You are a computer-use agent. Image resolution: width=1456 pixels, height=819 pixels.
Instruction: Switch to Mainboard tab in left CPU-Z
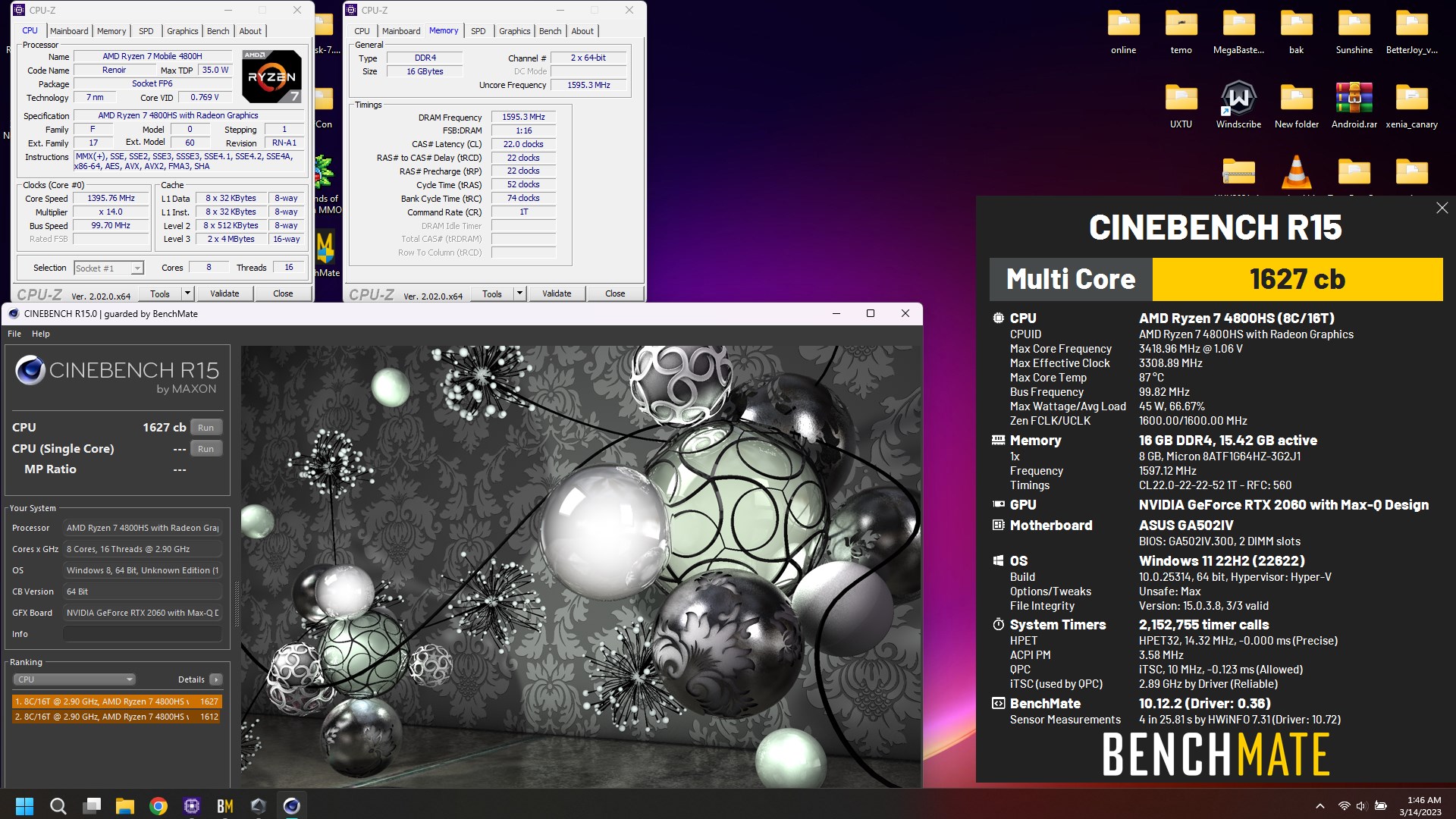click(69, 31)
